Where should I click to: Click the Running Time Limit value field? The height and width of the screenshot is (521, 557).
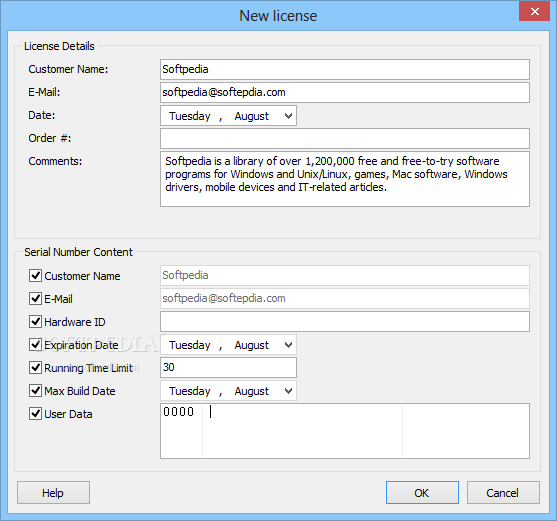click(228, 367)
